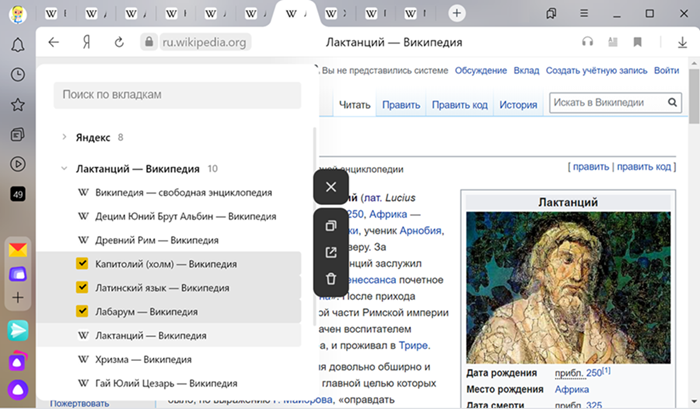Image resolution: width=700 pixels, height=409 pixels.
Task: Open the reader/translate page icon
Action: 612,42
